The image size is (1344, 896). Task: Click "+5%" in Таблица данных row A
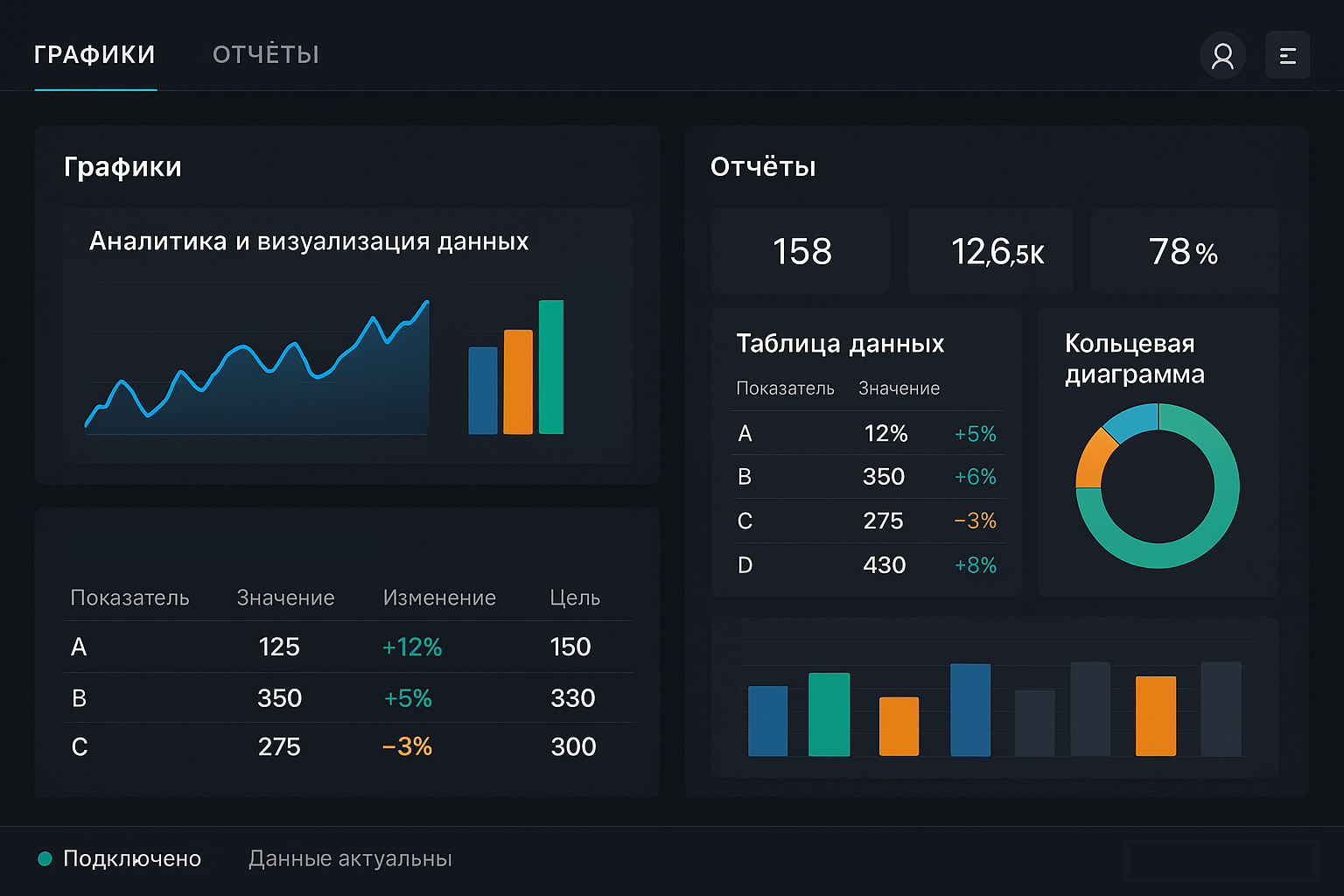pos(975,433)
